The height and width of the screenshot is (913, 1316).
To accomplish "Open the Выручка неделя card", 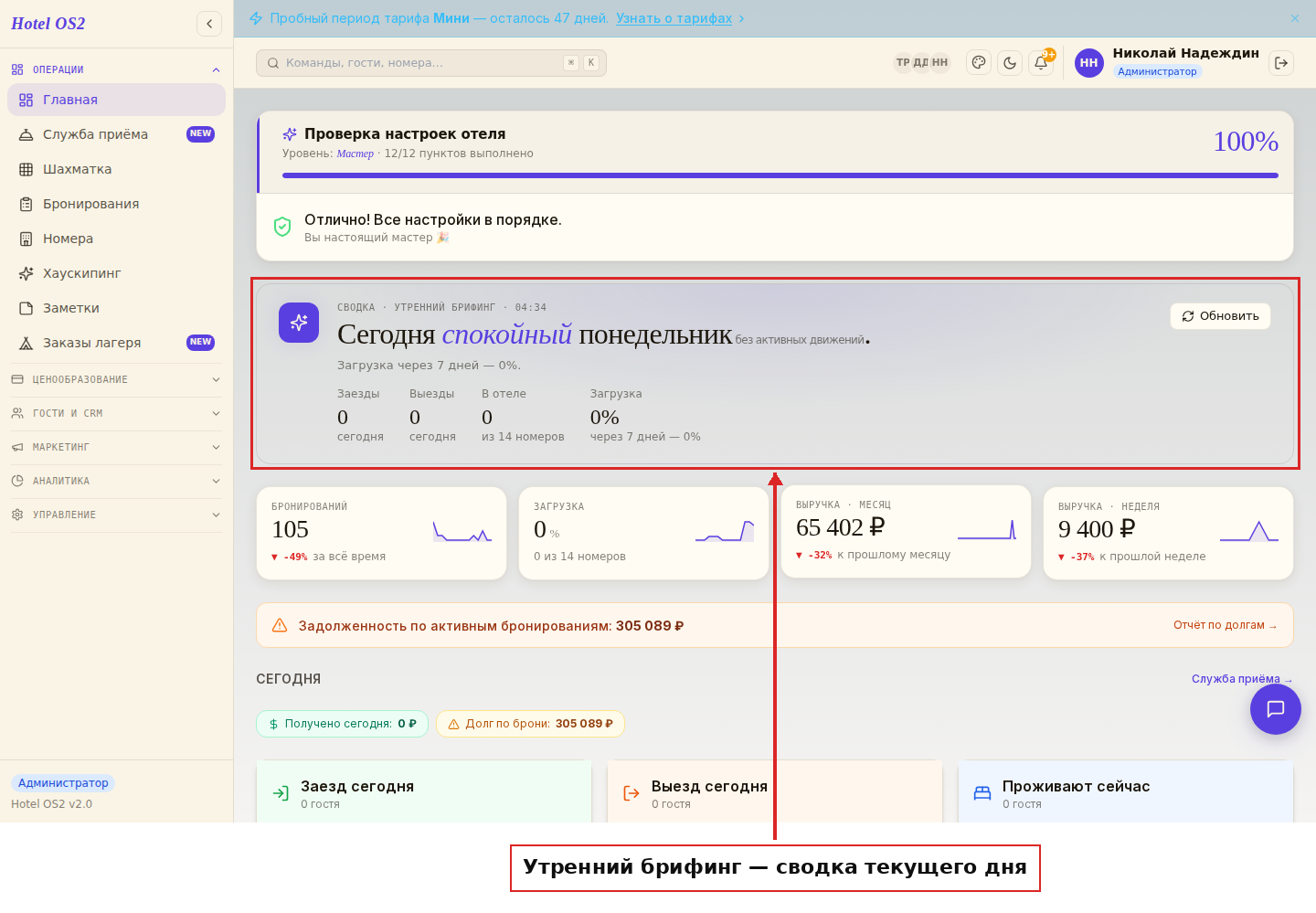I will (1169, 533).
